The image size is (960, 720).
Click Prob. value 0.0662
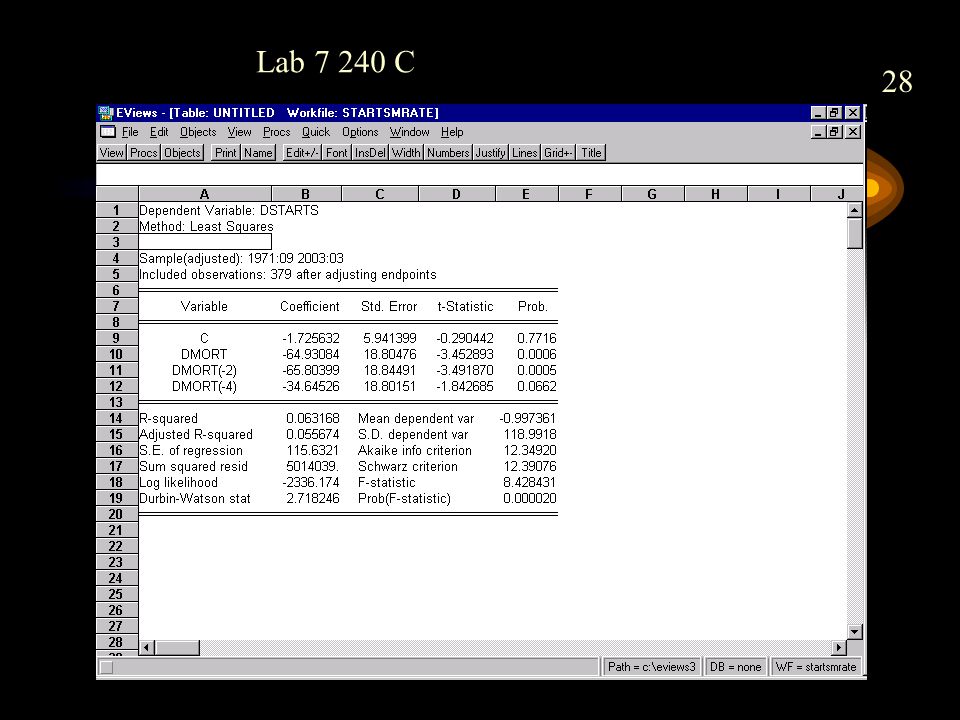click(x=536, y=386)
